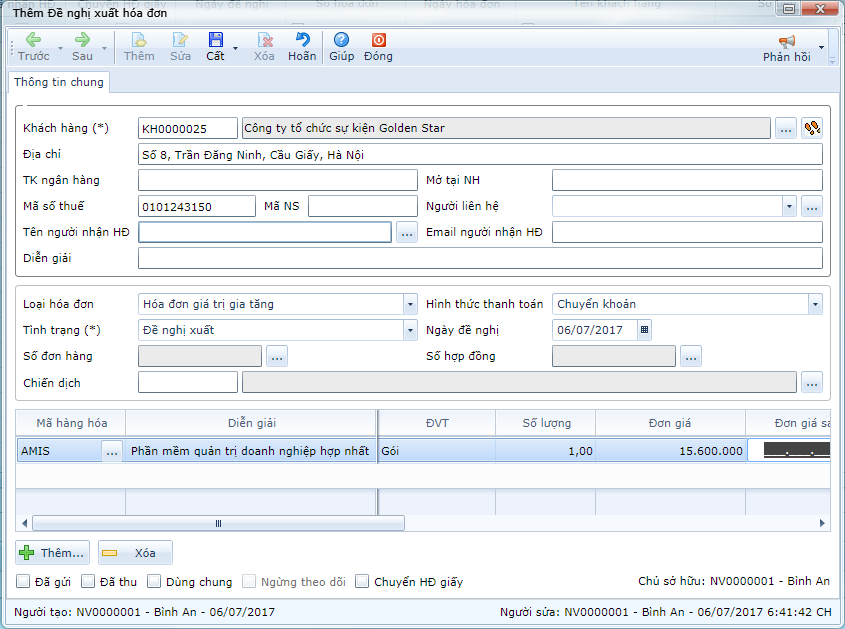Click the Hoãn undo icon

302,40
